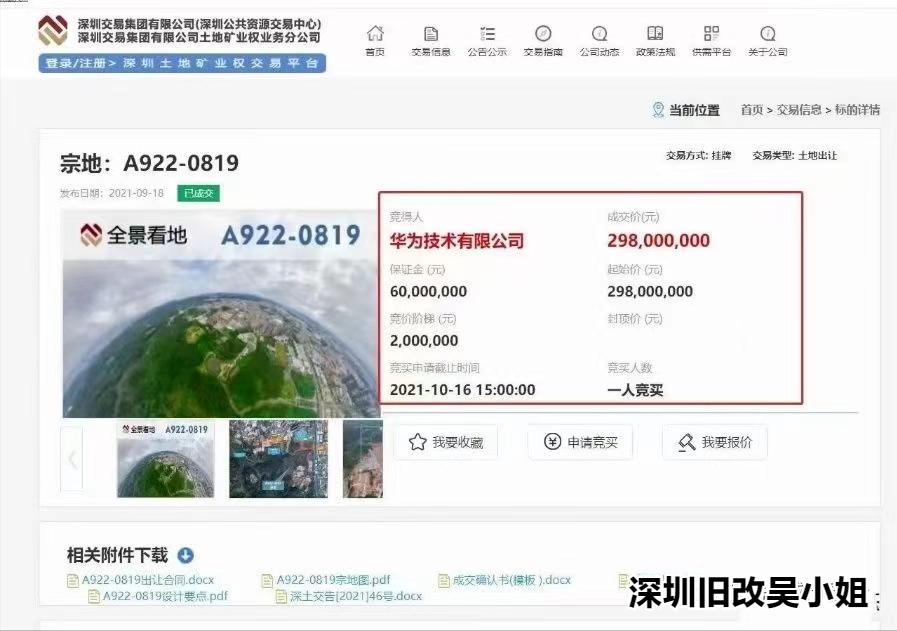Click the 申请竞买 apply button
The height and width of the screenshot is (631, 897).
pos(579,441)
